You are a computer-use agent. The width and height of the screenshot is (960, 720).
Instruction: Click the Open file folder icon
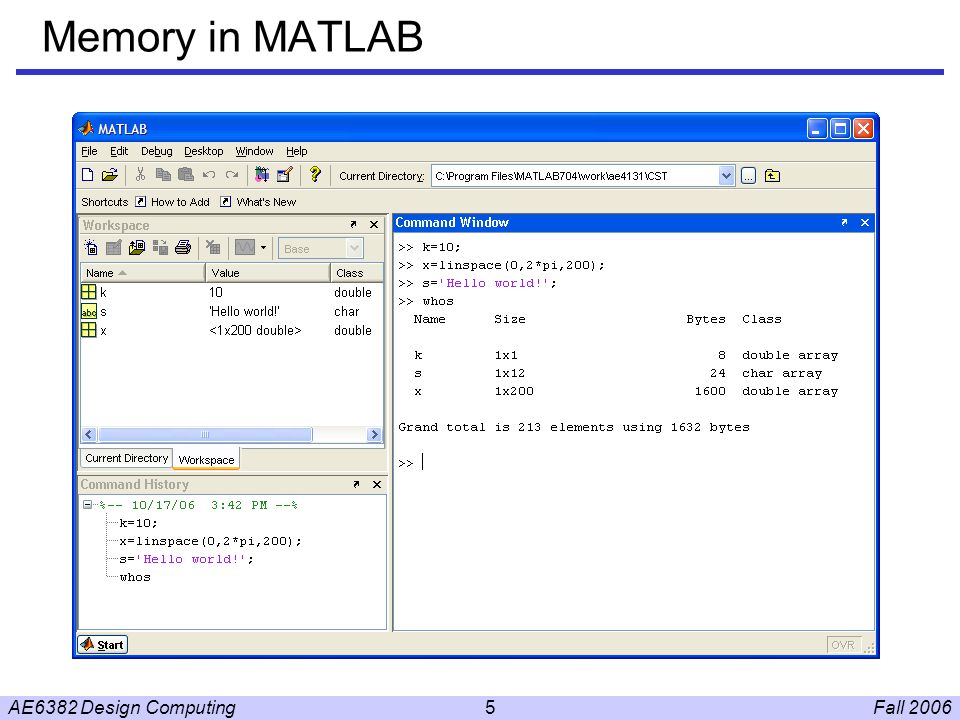(x=110, y=175)
